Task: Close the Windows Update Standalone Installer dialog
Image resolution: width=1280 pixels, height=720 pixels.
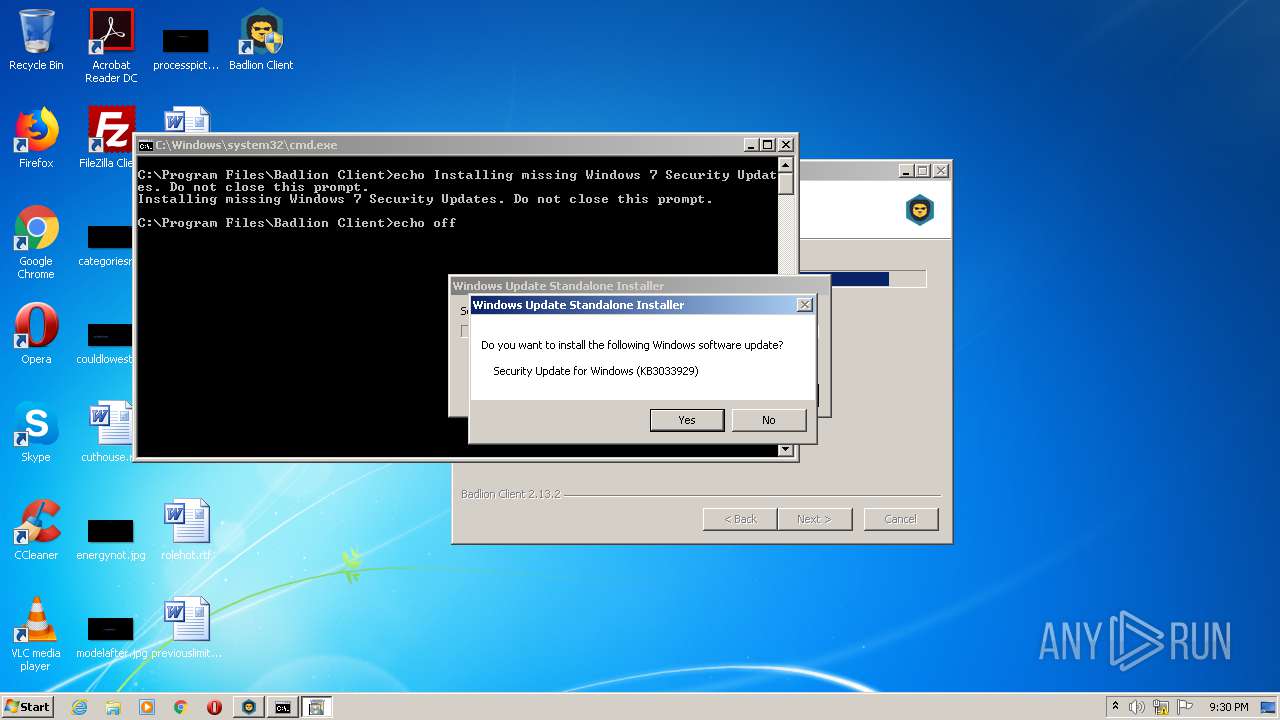Action: (x=804, y=305)
